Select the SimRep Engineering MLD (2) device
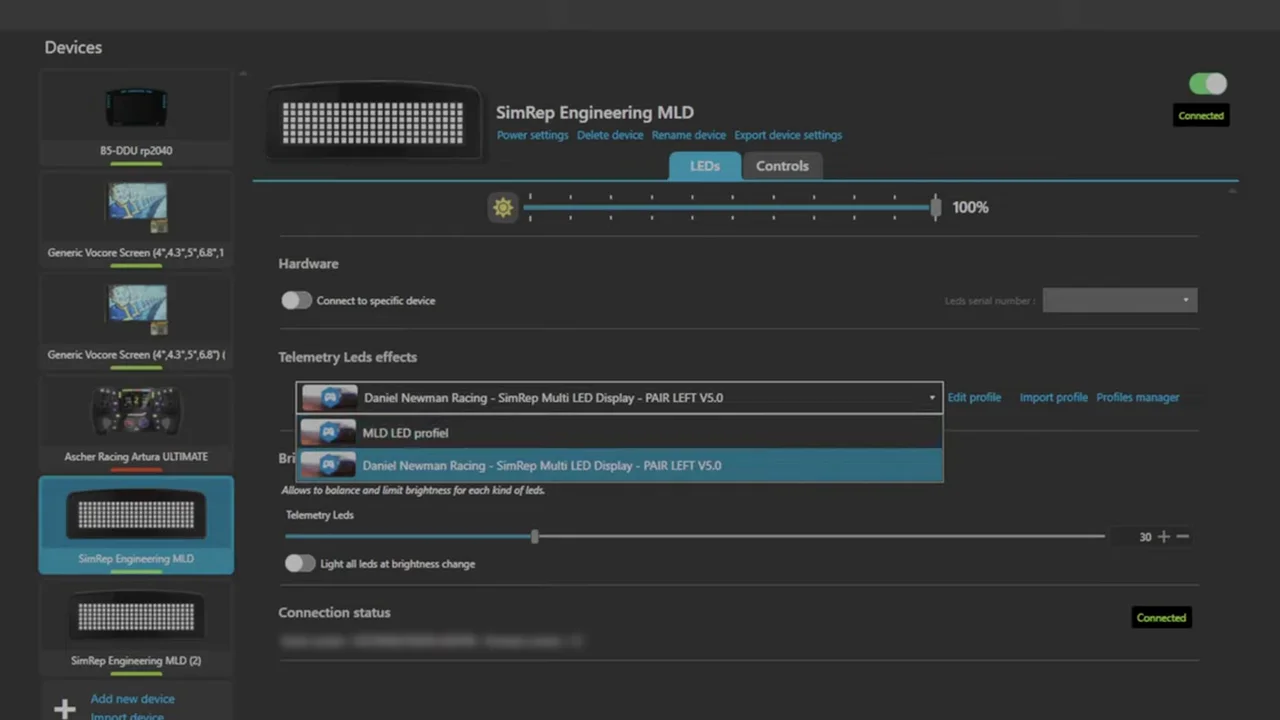Screen dimensions: 1280x720 136,628
